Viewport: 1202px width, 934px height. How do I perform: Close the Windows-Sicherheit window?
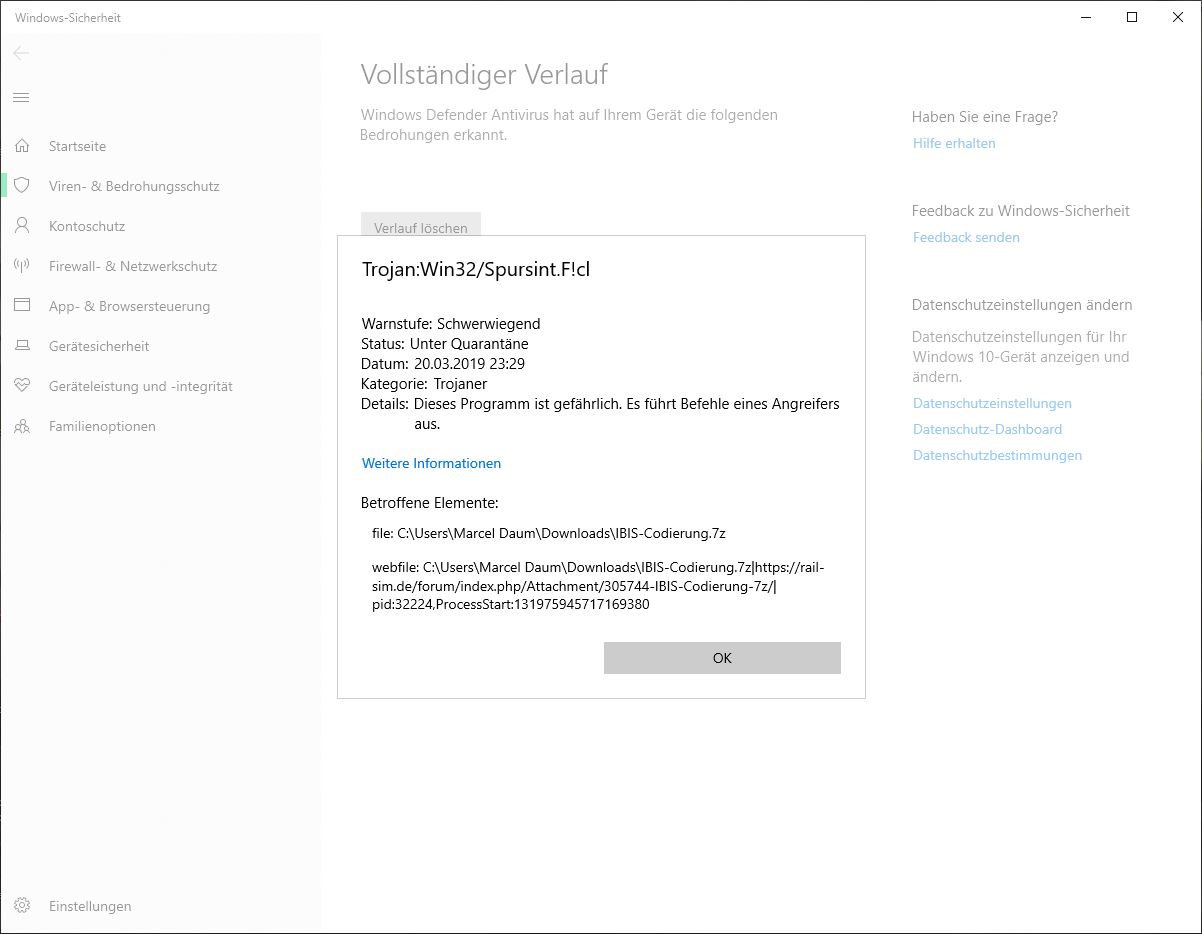tap(1178, 17)
